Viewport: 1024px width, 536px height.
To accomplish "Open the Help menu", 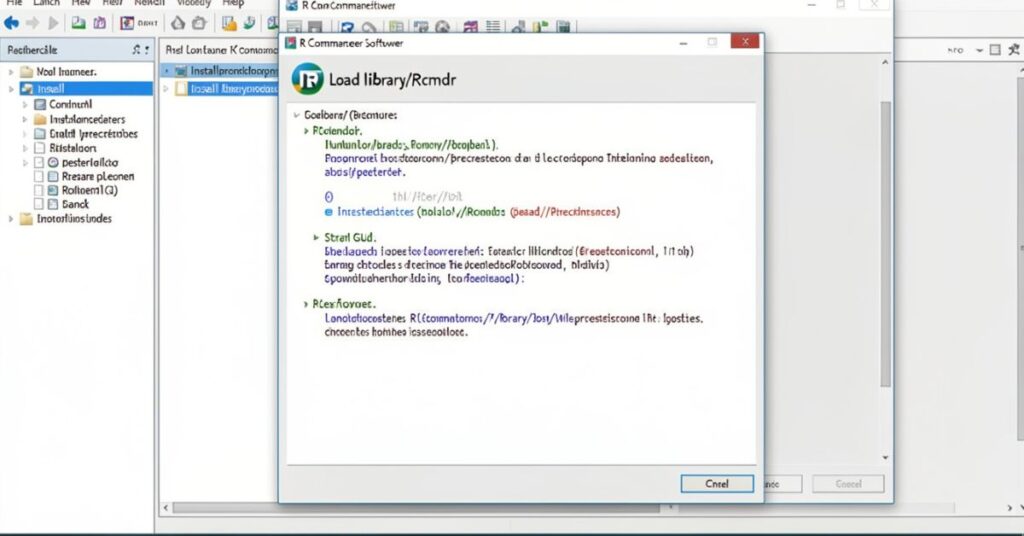I will coord(233,3).
